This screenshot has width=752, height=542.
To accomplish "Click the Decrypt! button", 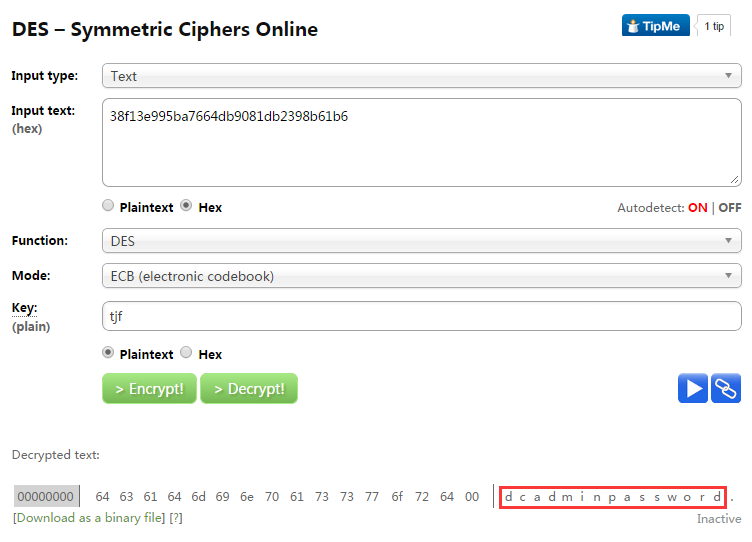I will tap(249, 389).
